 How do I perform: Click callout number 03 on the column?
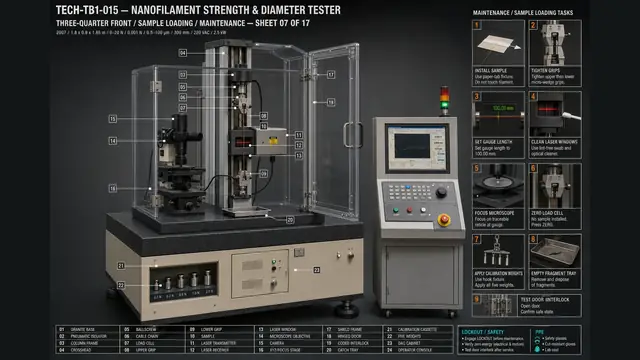coord(182,75)
